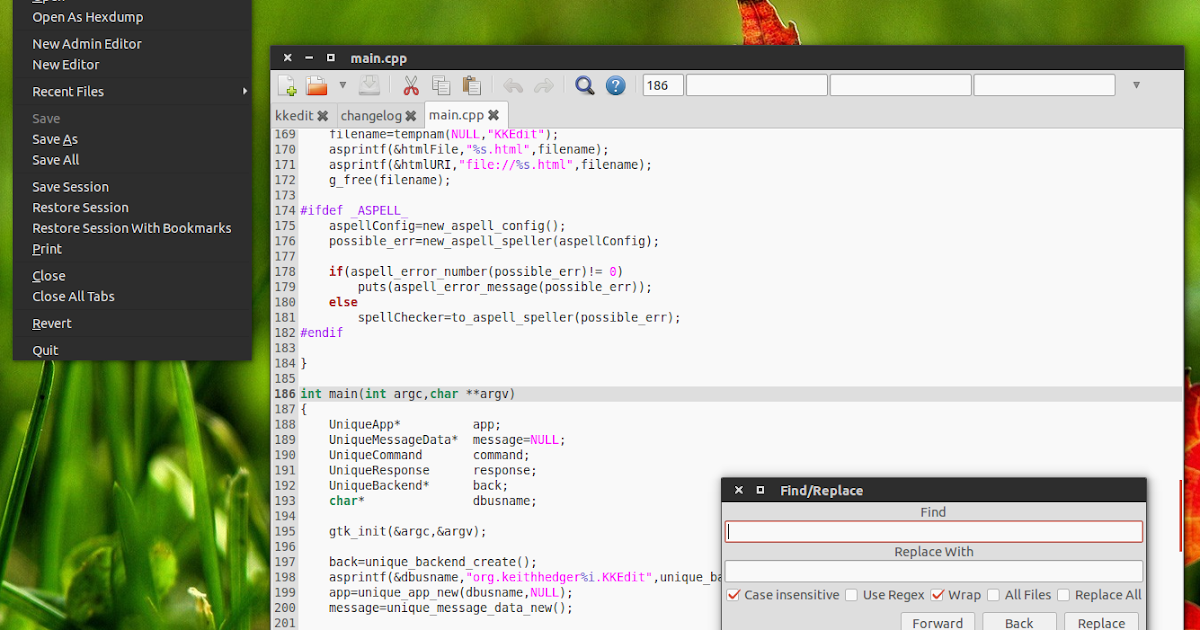This screenshot has height=630, width=1200.
Task: Create a new document
Action: 286,85
